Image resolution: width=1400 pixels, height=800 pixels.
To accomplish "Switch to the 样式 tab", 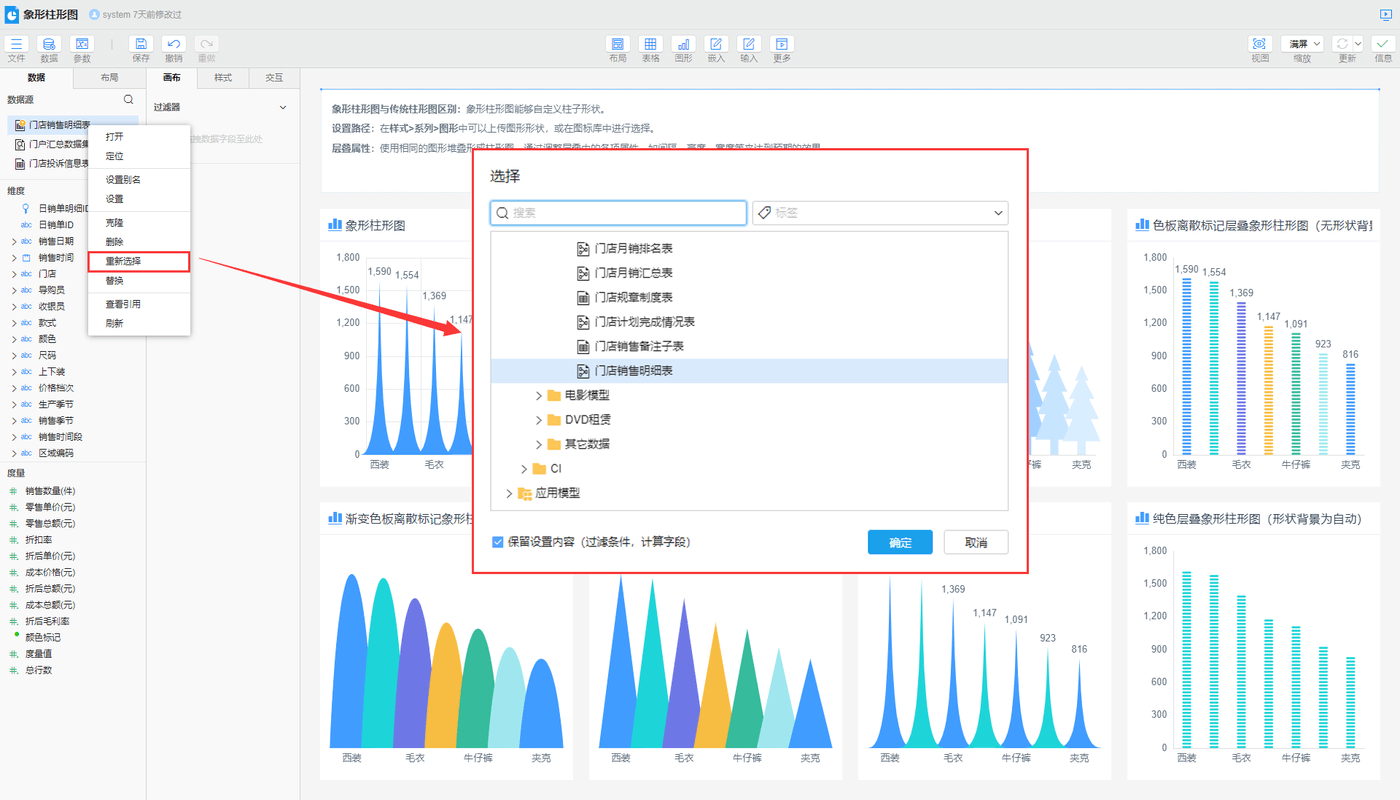I will [223, 78].
